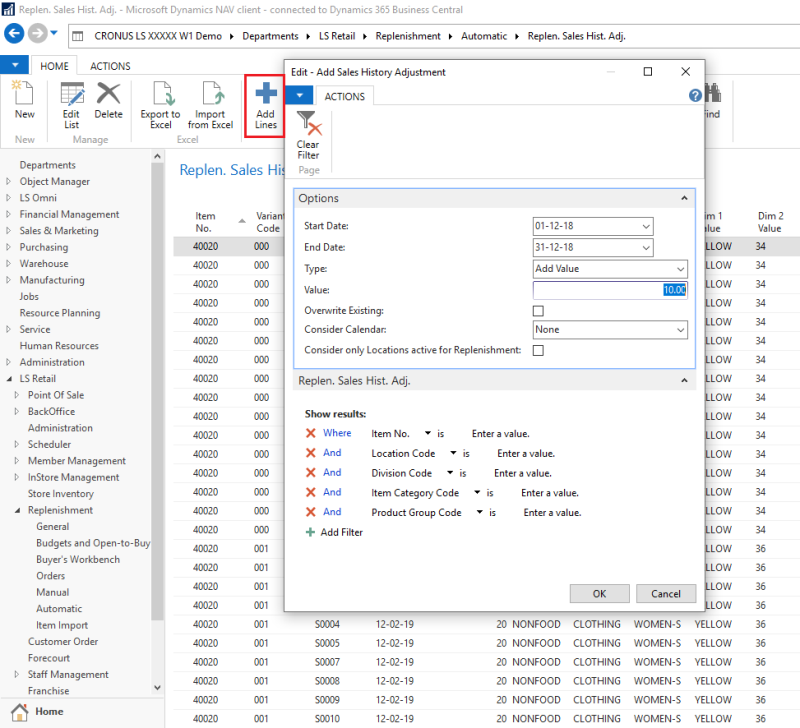This screenshot has width=800, height=728.
Task: Open the main window application menu dropdown
Action: [x=14, y=65]
